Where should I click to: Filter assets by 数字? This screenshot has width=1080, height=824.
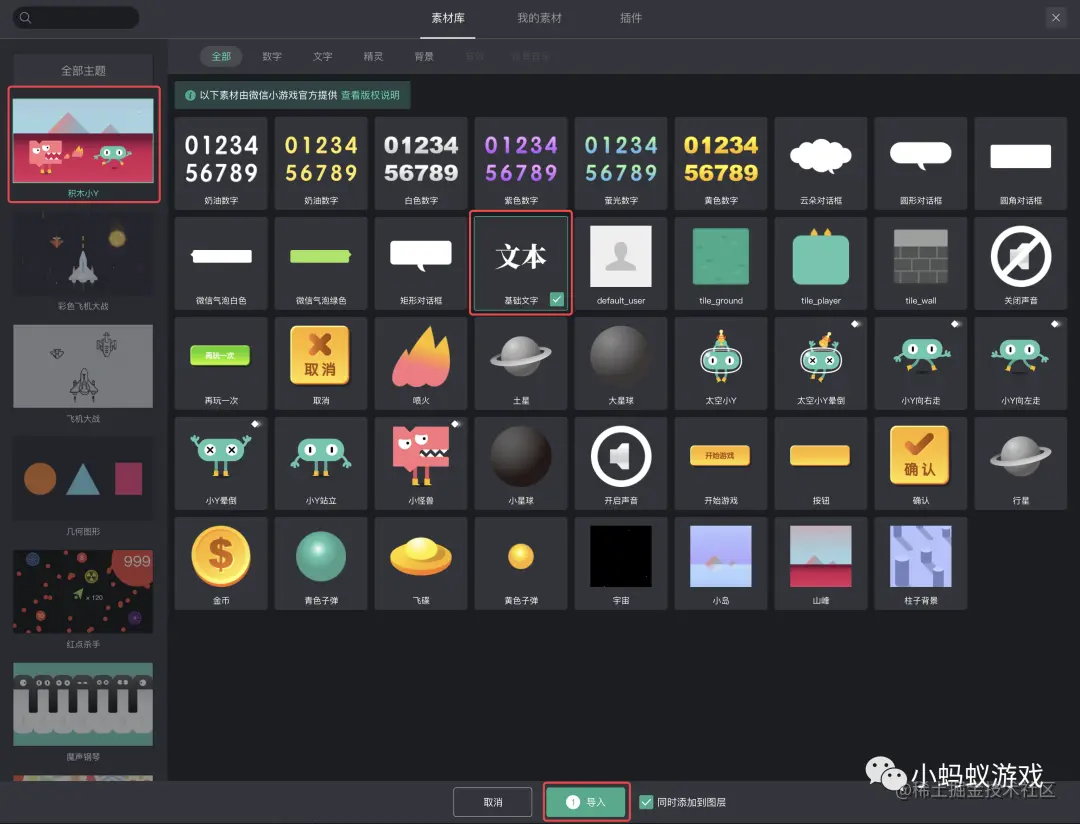(x=272, y=56)
